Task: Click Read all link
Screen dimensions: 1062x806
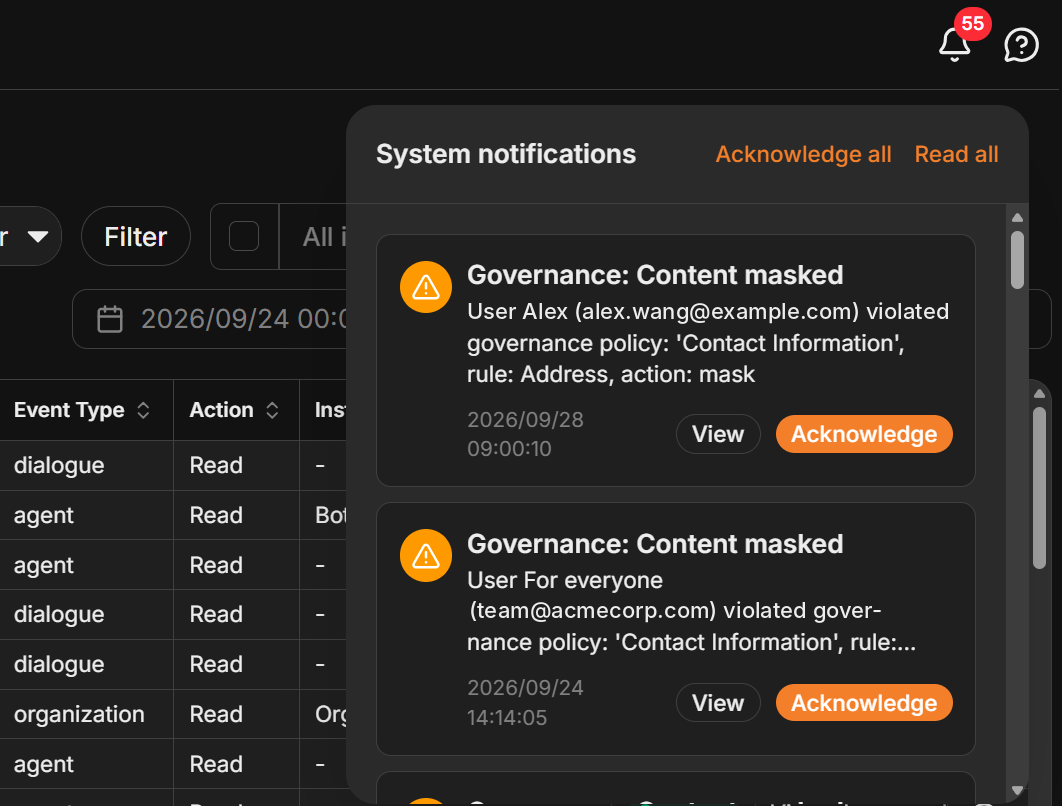Action: click(x=956, y=154)
